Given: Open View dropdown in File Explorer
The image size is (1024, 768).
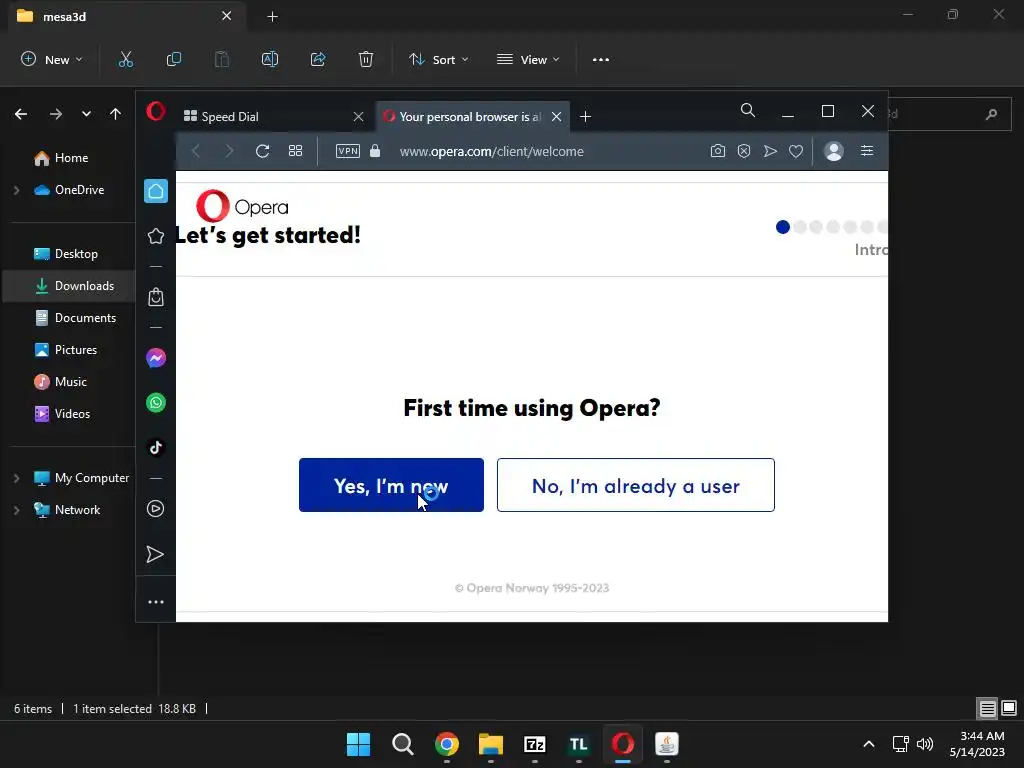Looking at the screenshot, I should (x=528, y=59).
